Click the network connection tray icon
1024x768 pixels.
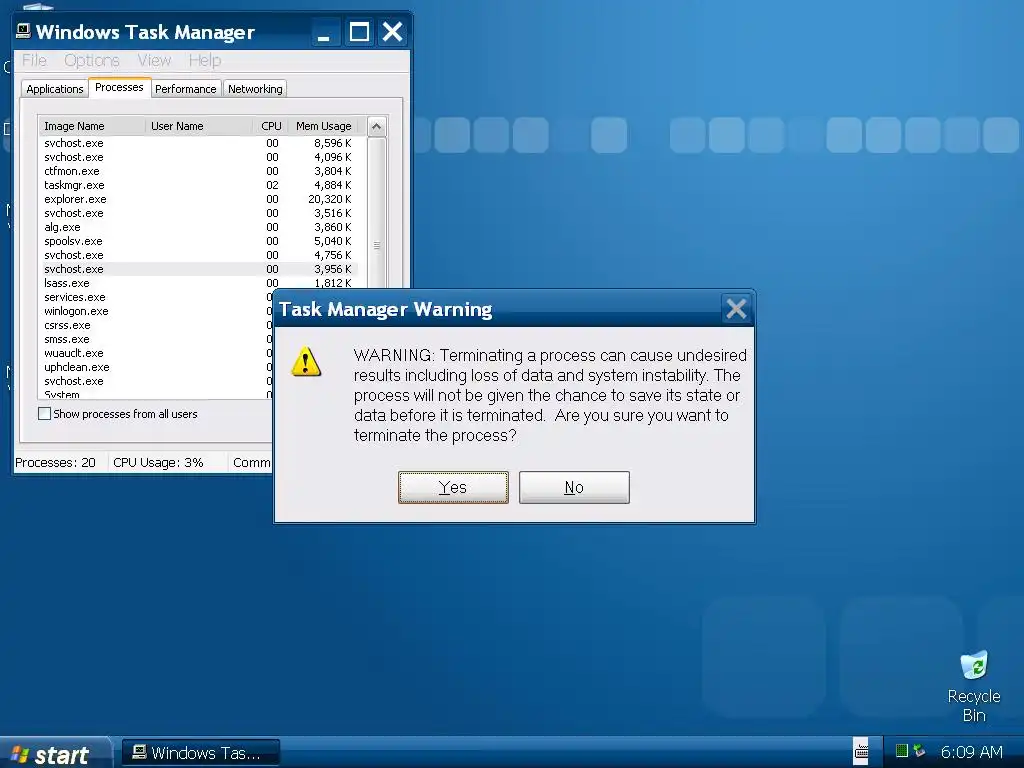[x=920, y=751]
